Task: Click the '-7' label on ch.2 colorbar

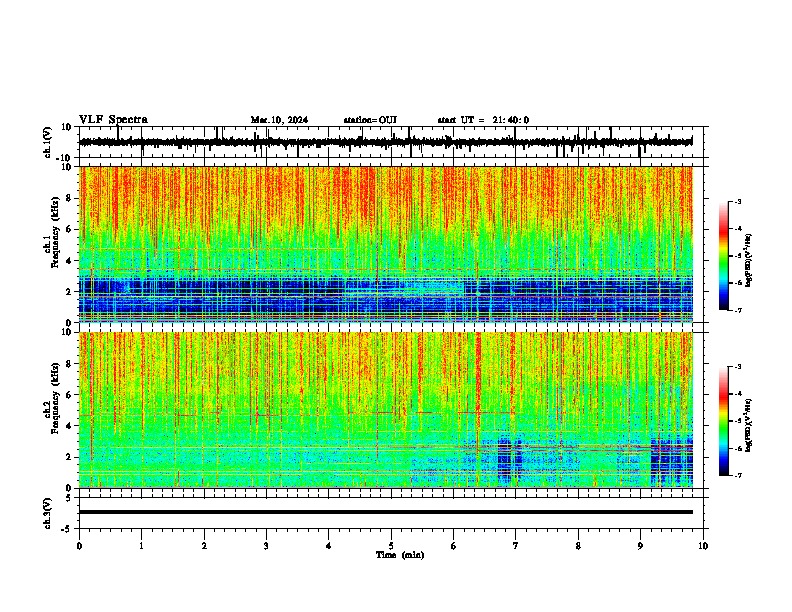Action: click(x=738, y=476)
